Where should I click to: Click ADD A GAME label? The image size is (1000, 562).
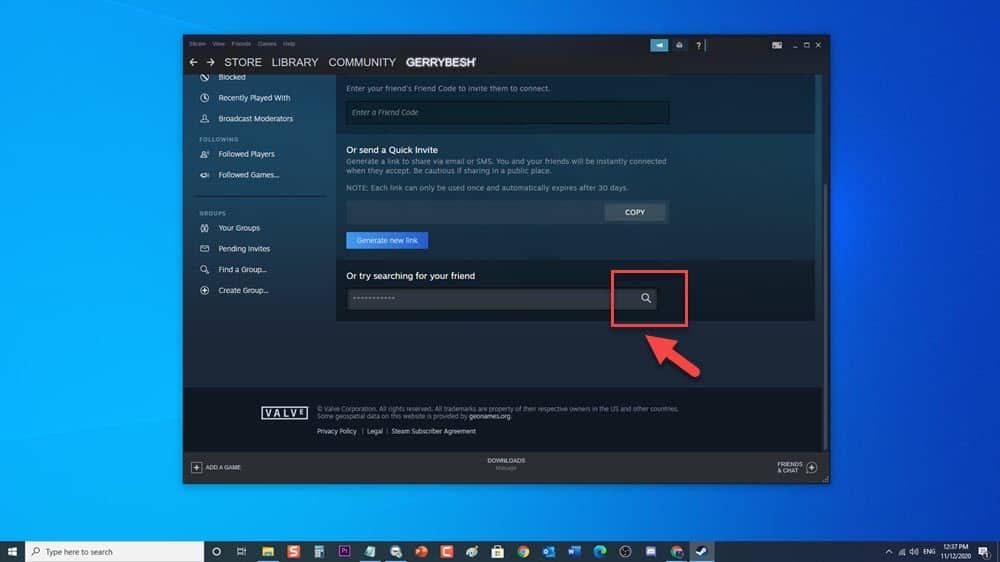click(x=223, y=468)
